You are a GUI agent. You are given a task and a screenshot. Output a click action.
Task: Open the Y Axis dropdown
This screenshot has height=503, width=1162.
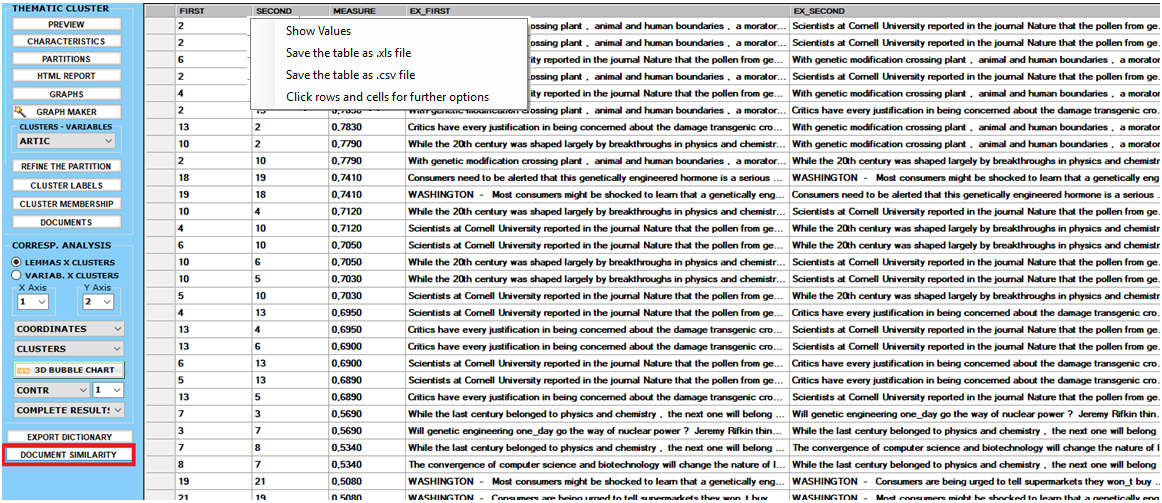[x=97, y=302]
